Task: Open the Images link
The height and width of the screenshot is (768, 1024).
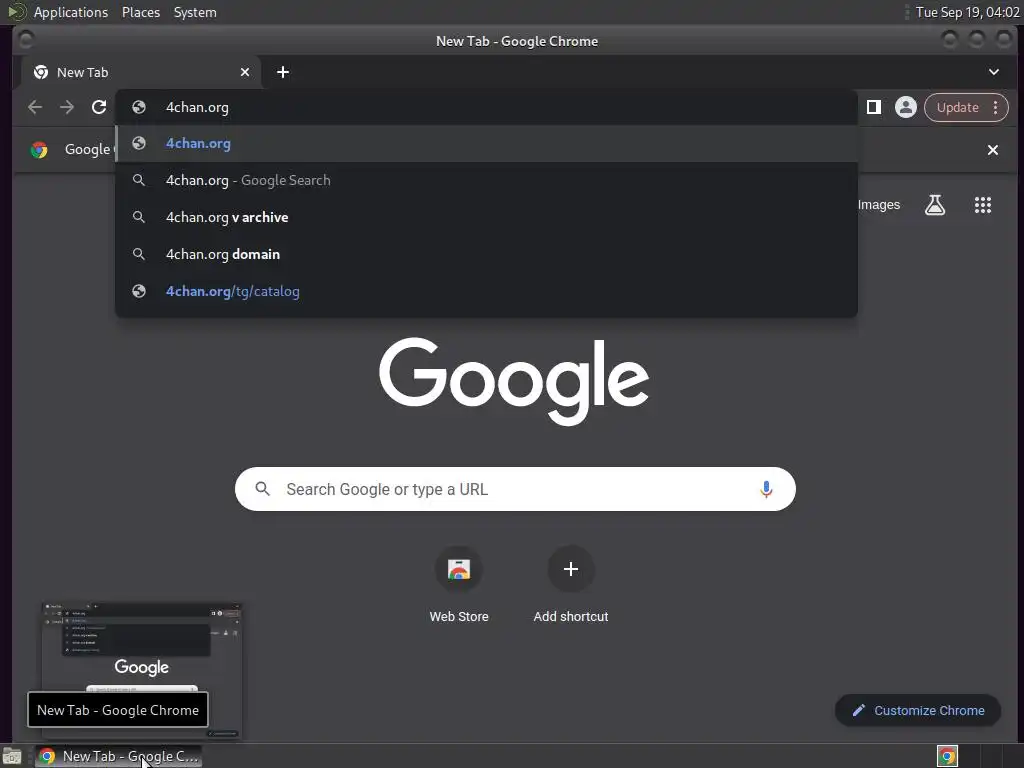Action: click(x=878, y=205)
